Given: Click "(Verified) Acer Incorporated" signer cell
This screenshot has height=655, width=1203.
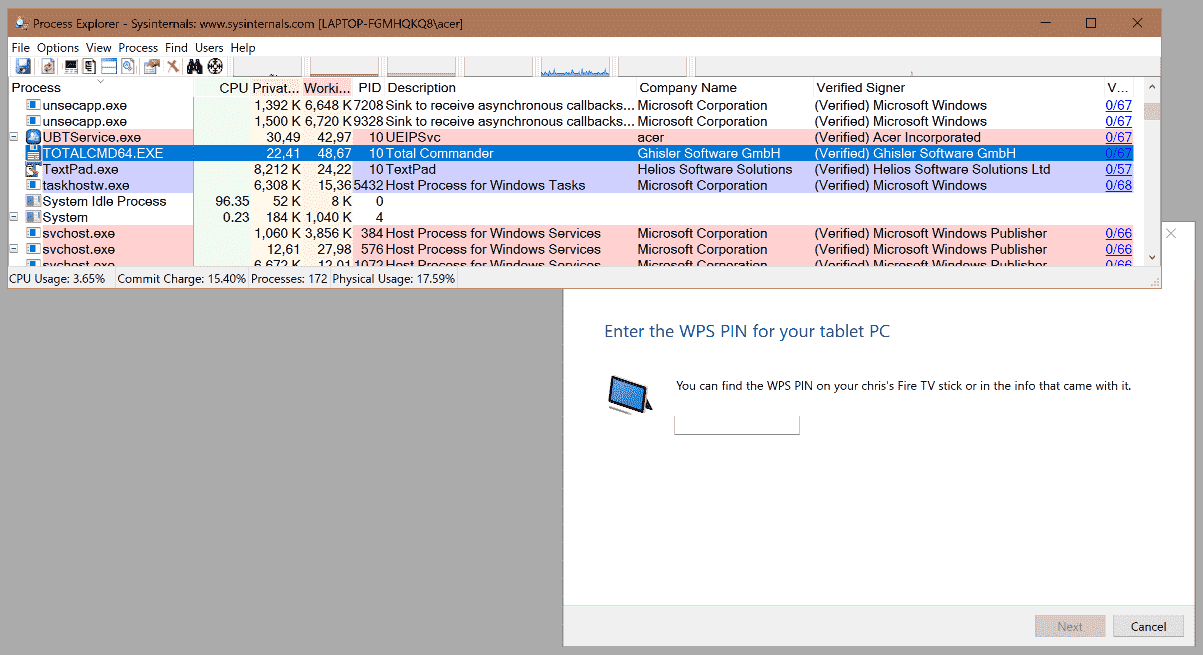Looking at the screenshot, I should click(897, 137).
